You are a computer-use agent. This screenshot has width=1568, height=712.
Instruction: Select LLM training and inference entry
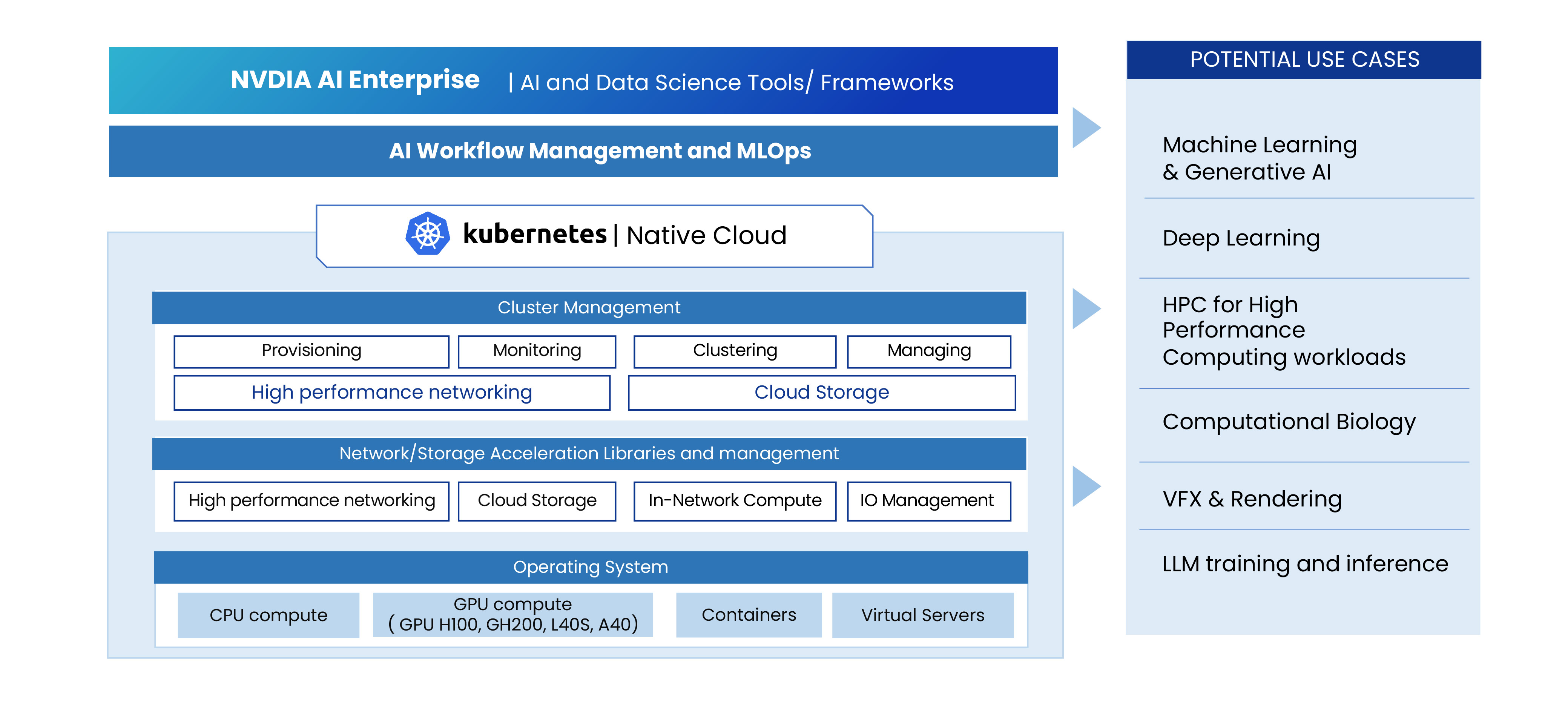1304,564
